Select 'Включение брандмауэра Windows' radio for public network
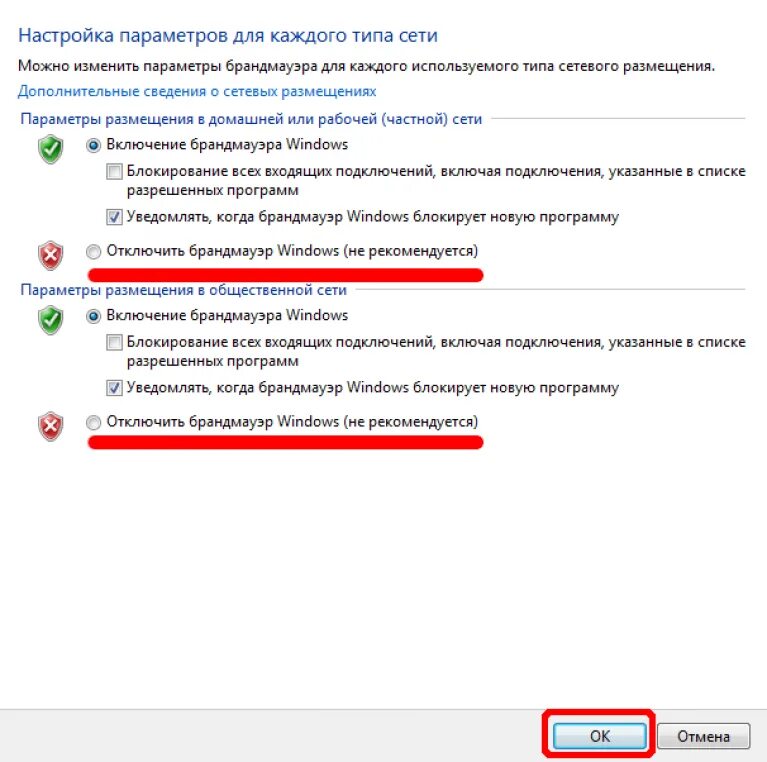 [93, 316]
